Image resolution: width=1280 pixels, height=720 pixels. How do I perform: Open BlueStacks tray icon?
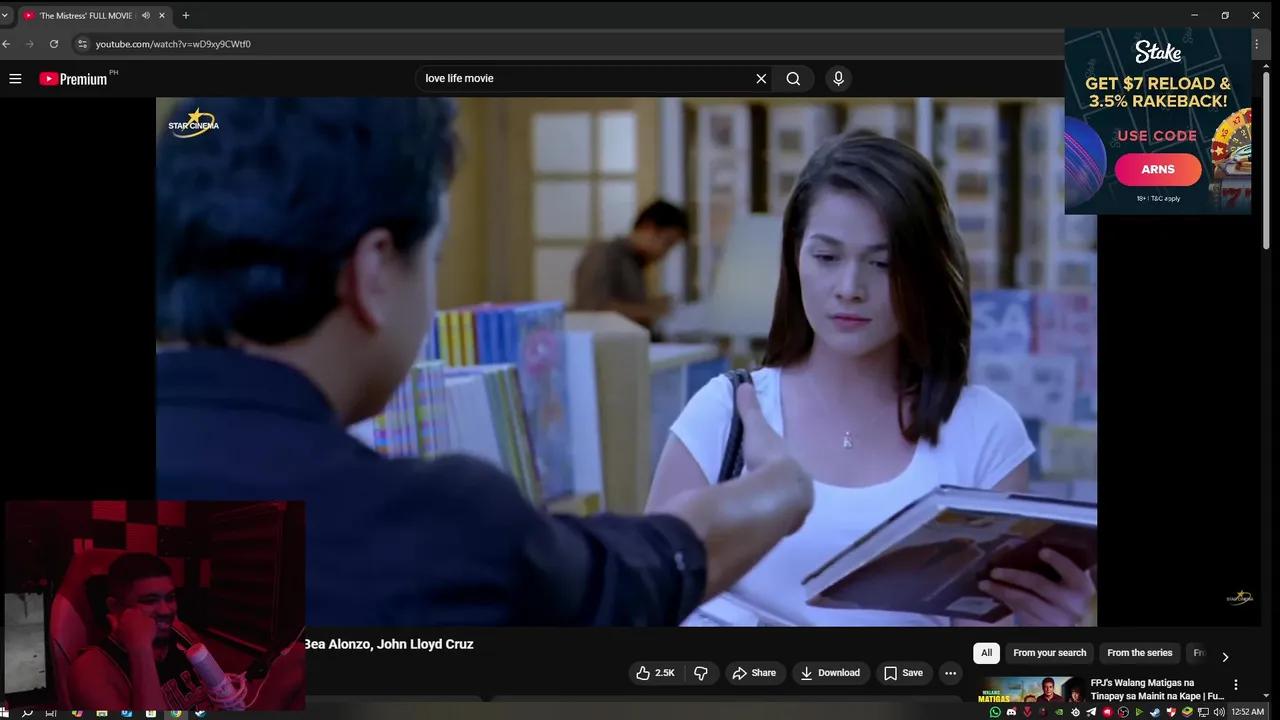(1187, 712)
